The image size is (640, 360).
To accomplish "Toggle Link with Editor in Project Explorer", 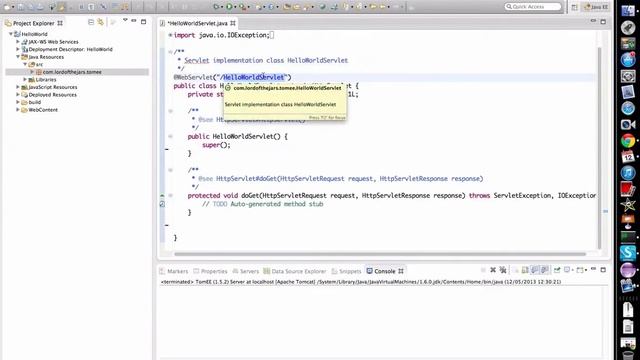I will pyautogui.click(x=100, y=22).
